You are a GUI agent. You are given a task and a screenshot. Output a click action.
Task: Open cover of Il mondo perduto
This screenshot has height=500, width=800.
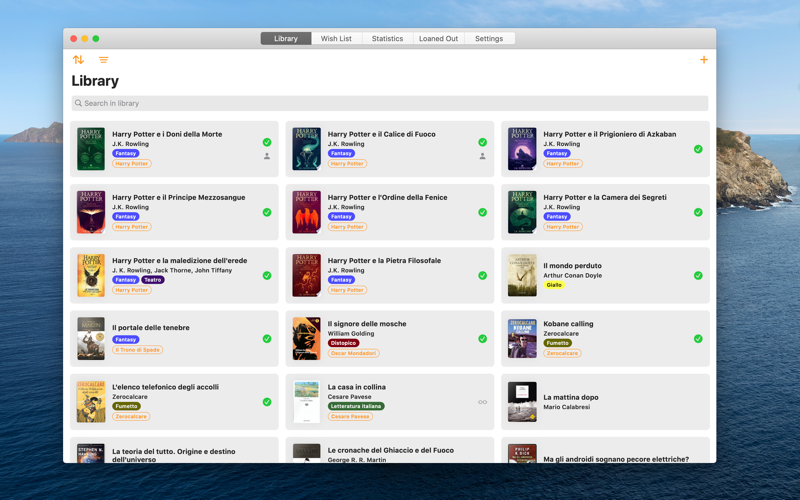coord(522,276)
